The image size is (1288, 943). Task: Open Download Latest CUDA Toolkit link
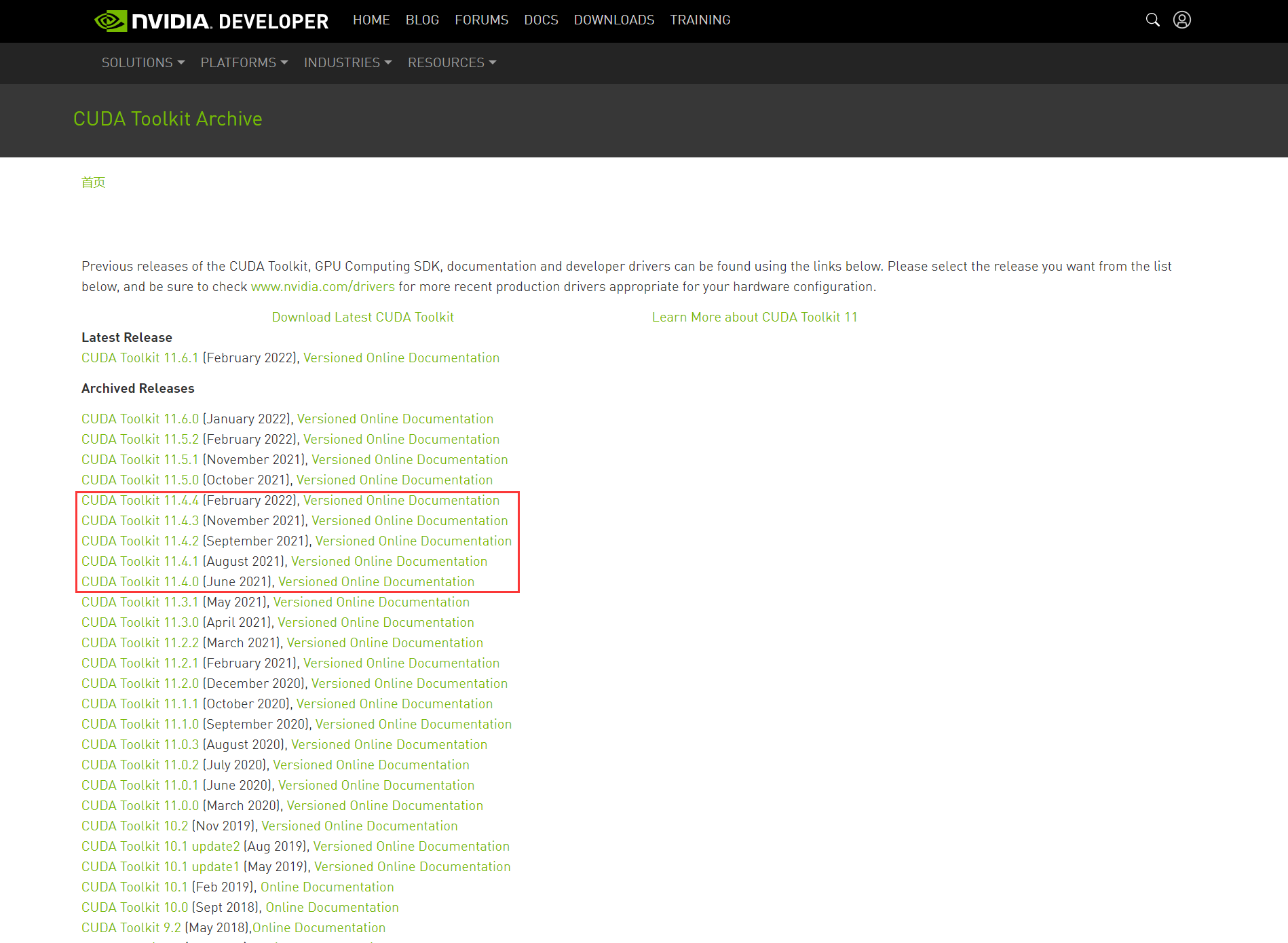[x=363, y=317]
